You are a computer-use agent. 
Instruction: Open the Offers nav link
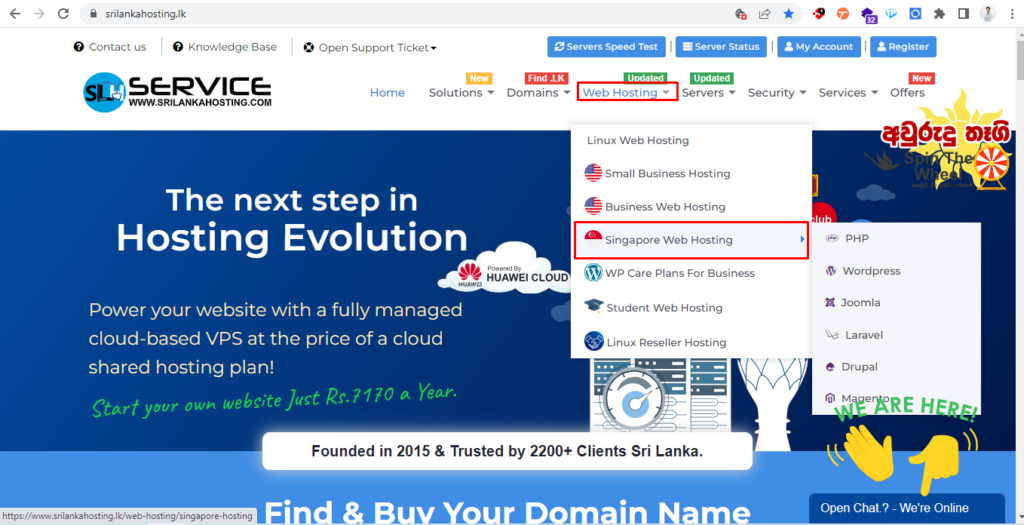(907, 93)
